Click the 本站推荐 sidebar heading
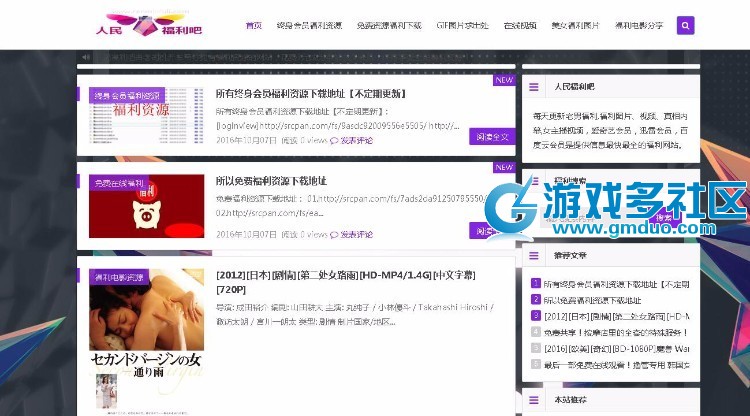 tap(570, 400)
